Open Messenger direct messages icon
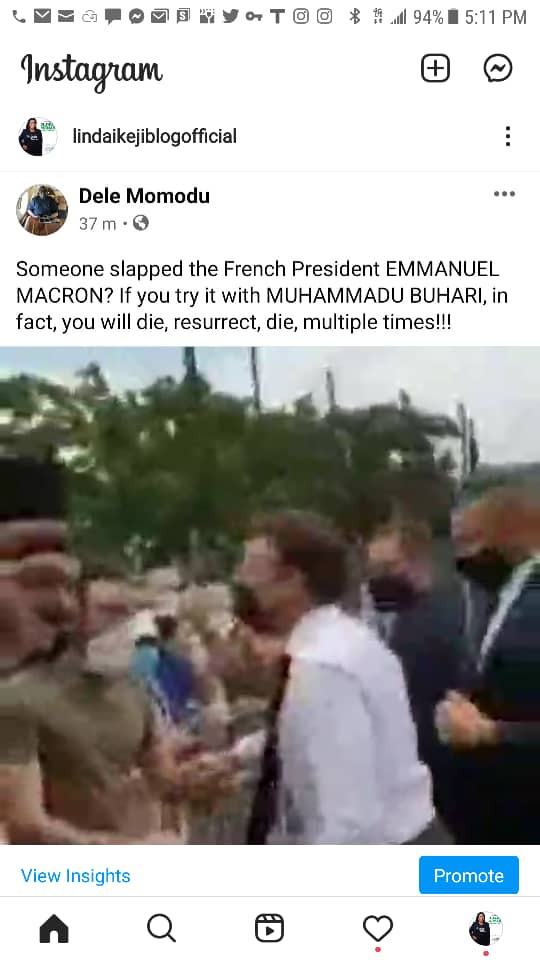 pyautogui.click(x=498, y=68)
